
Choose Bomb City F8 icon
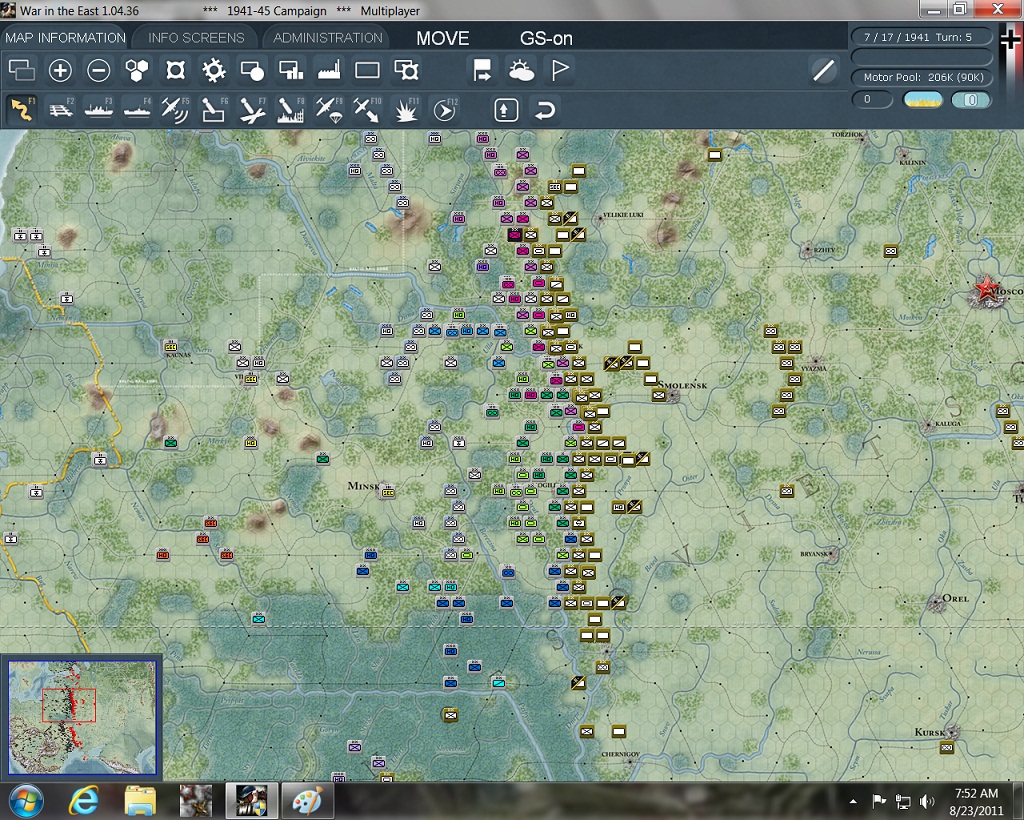[x=290, y=109]
